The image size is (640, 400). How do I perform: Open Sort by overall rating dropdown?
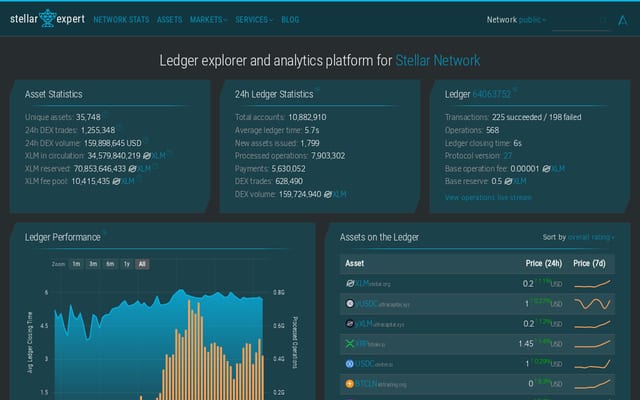pyautogui.click(x=591, y=237)
